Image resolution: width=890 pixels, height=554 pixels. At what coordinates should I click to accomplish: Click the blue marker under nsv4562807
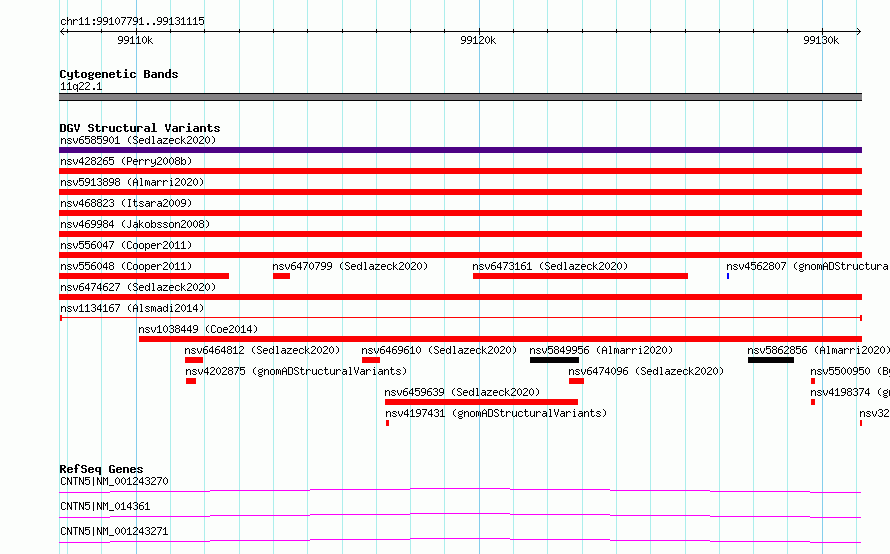click(728, 276)
